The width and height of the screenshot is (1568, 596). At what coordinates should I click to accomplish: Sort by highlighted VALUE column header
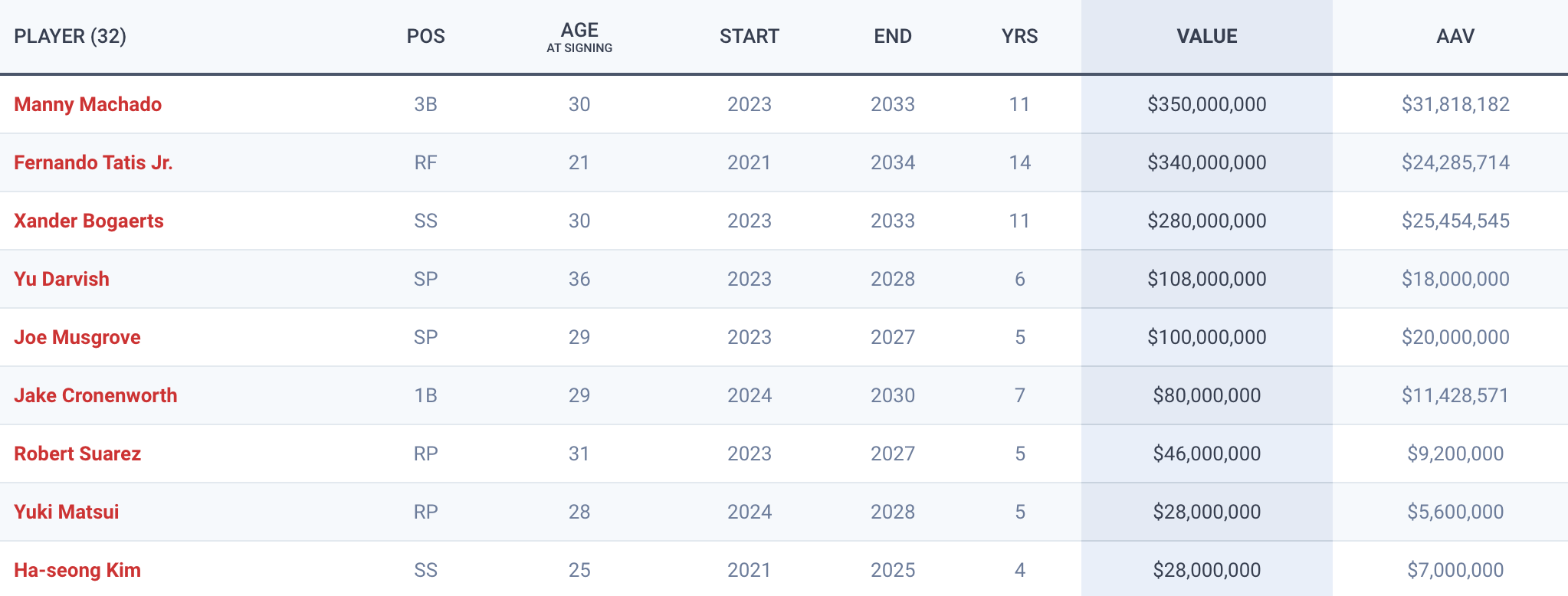(1207, 36)
